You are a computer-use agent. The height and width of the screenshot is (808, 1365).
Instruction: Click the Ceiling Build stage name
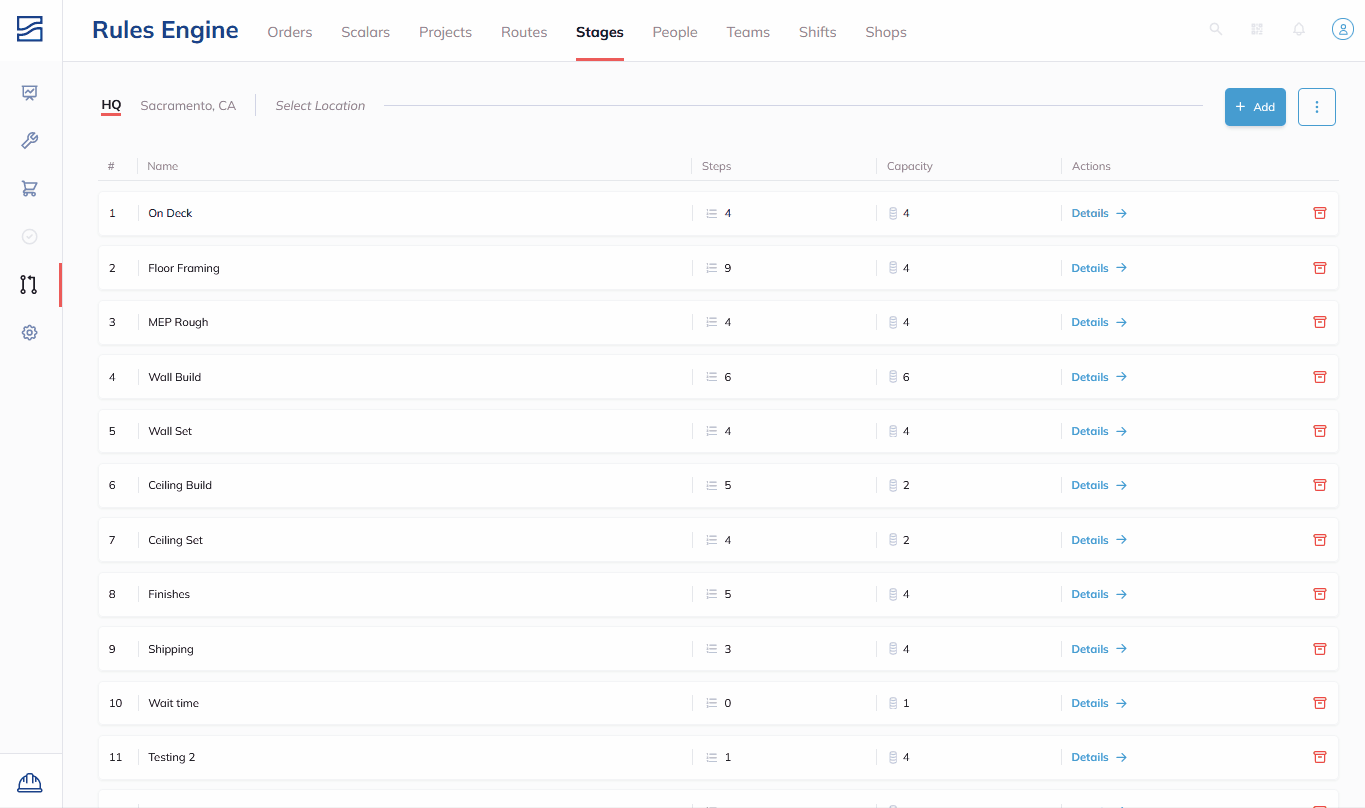180,485
